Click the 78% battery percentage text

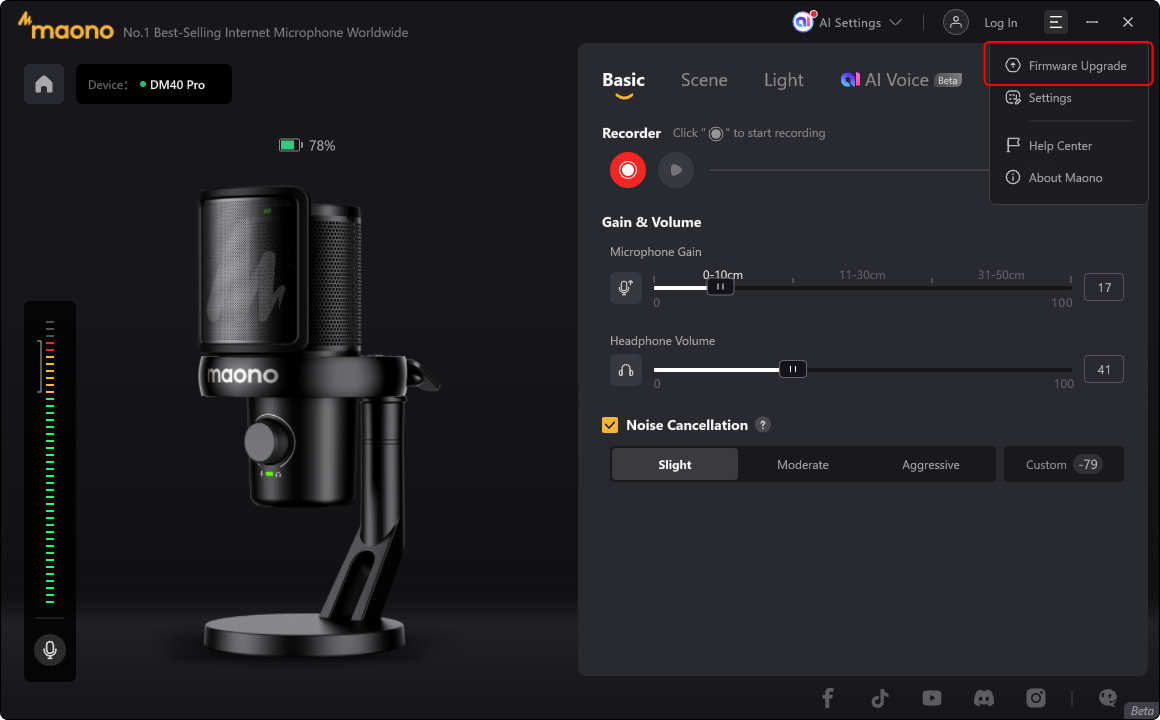pyautogui.click(x=322, y=146)
